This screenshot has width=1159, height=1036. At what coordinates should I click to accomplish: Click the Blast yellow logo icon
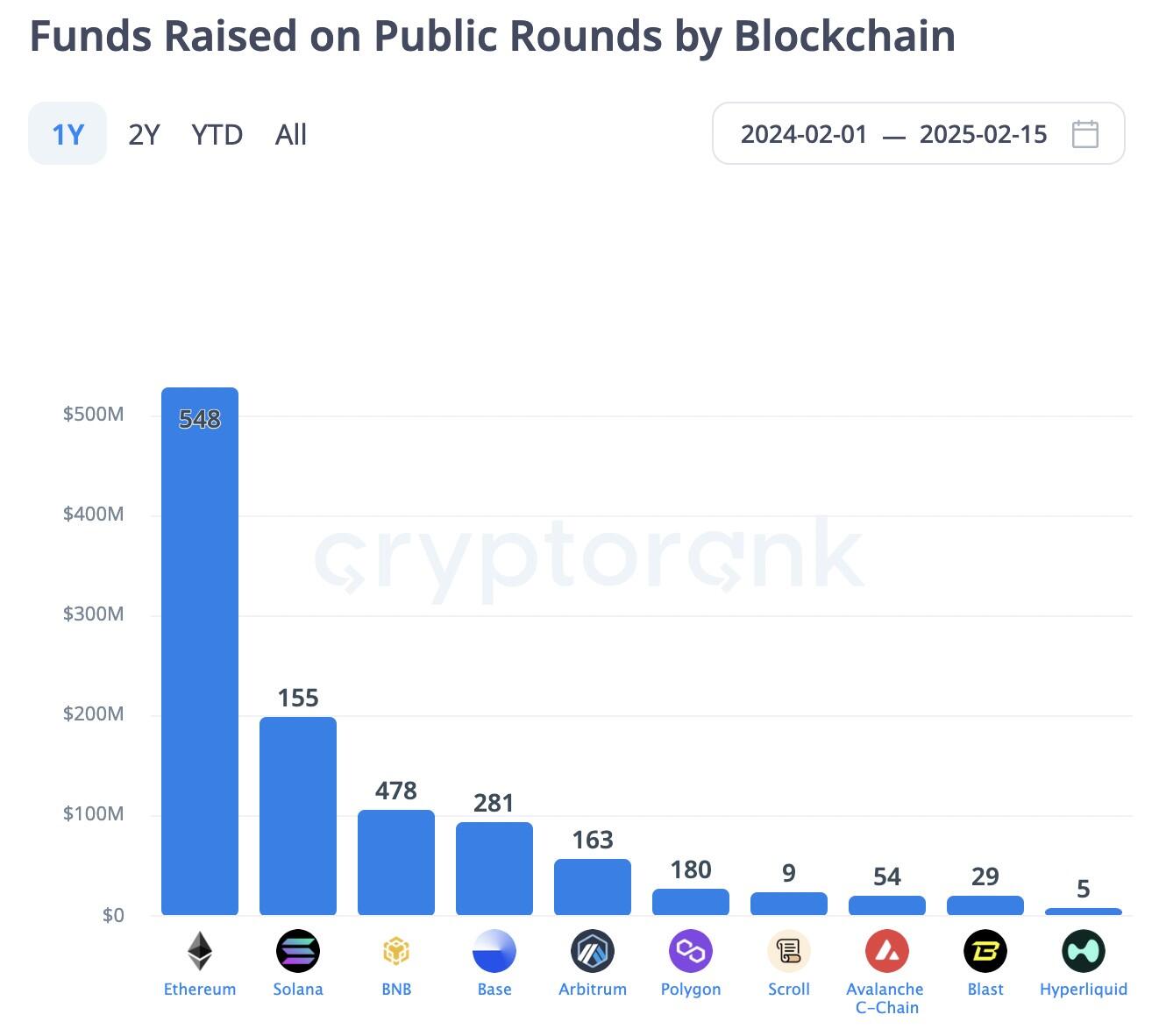click(x=985, y=951)
